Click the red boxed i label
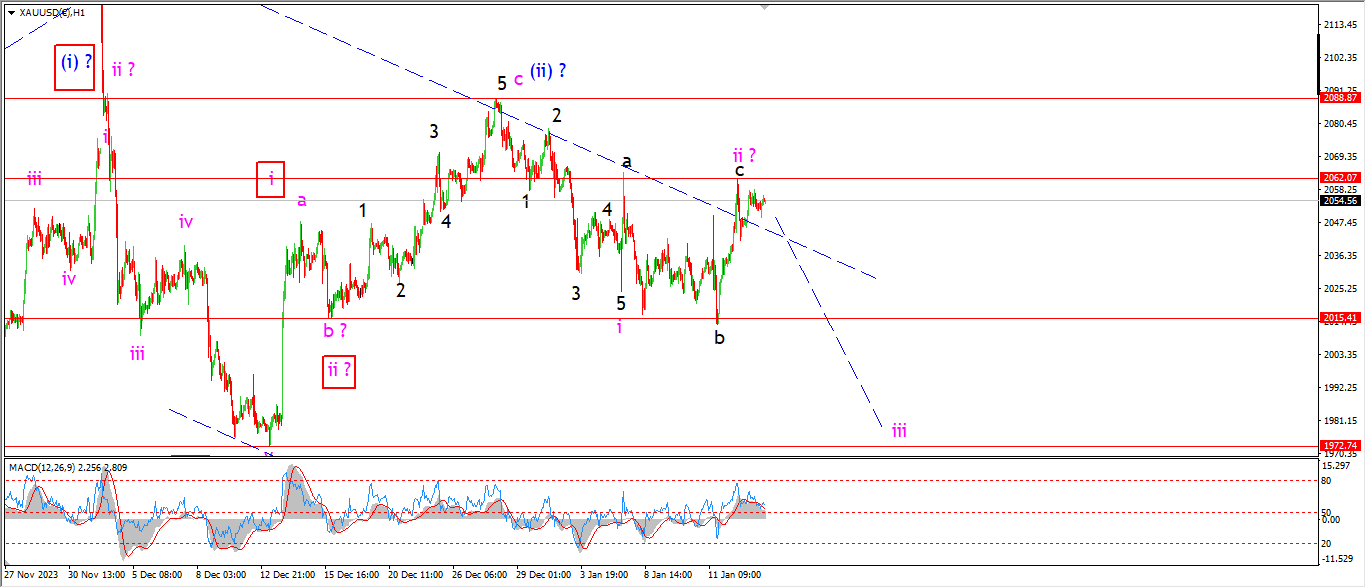This screenshot has height=588, width=1366. pos(271,179)
